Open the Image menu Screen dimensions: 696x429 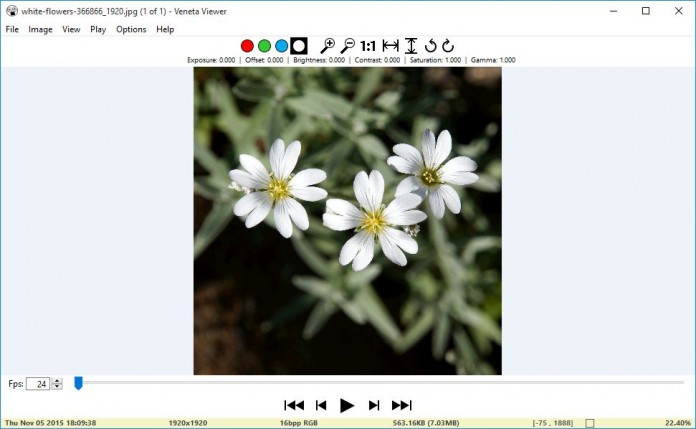(x=40, y=29)
